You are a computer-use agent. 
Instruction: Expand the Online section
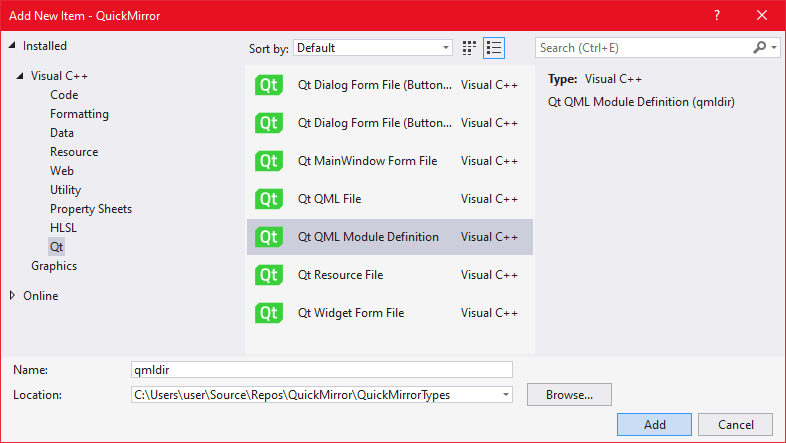coord(13,296)
